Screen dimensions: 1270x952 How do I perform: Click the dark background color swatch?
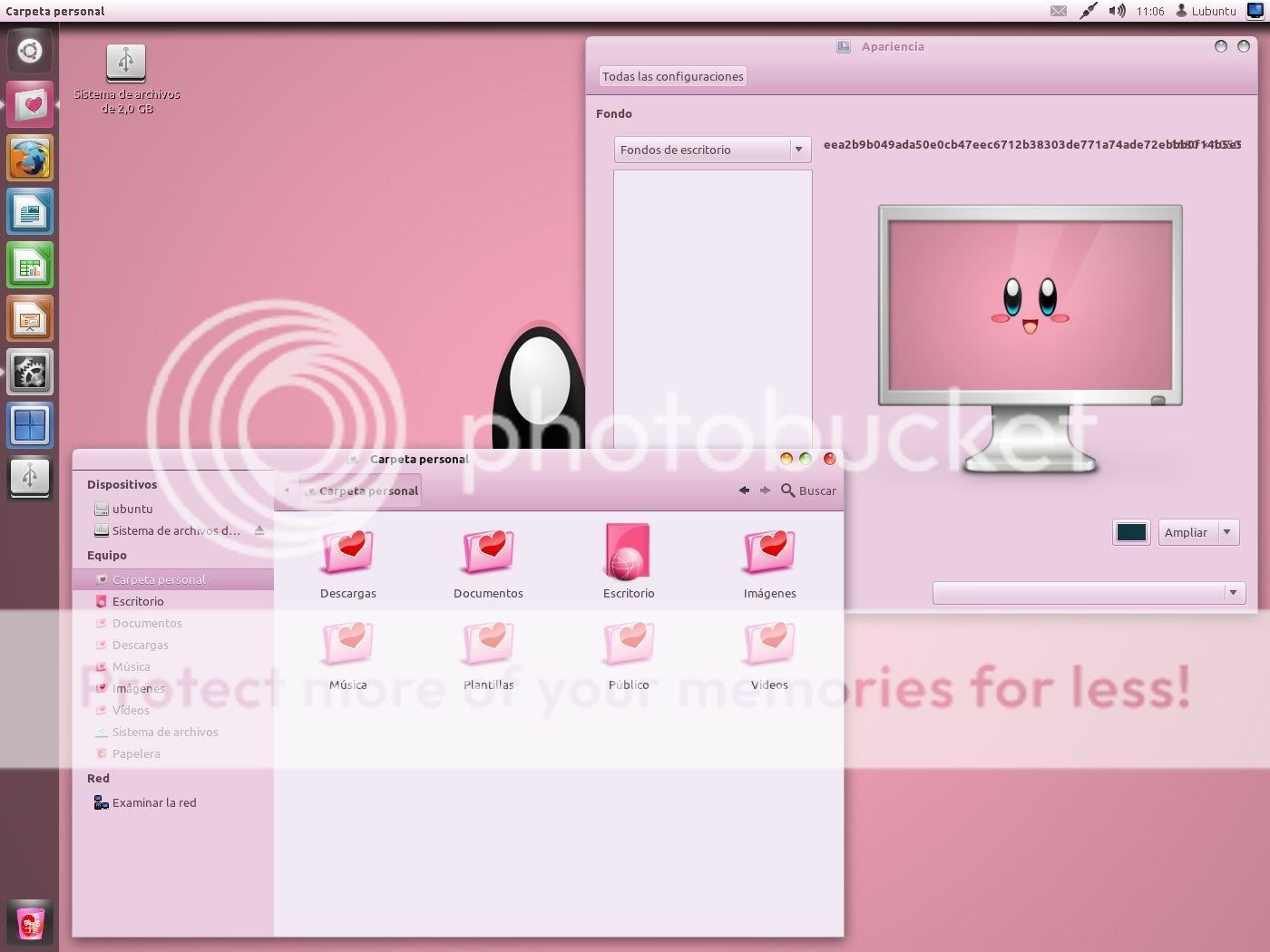1131,532
